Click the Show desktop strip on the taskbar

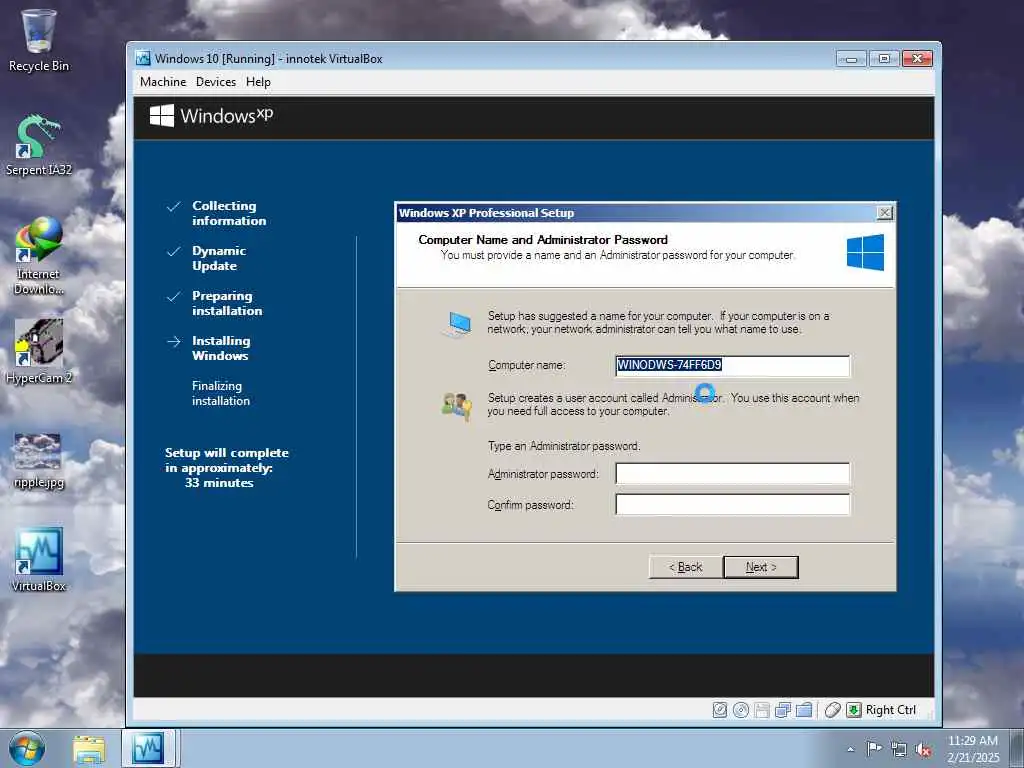coord(1016,748)
